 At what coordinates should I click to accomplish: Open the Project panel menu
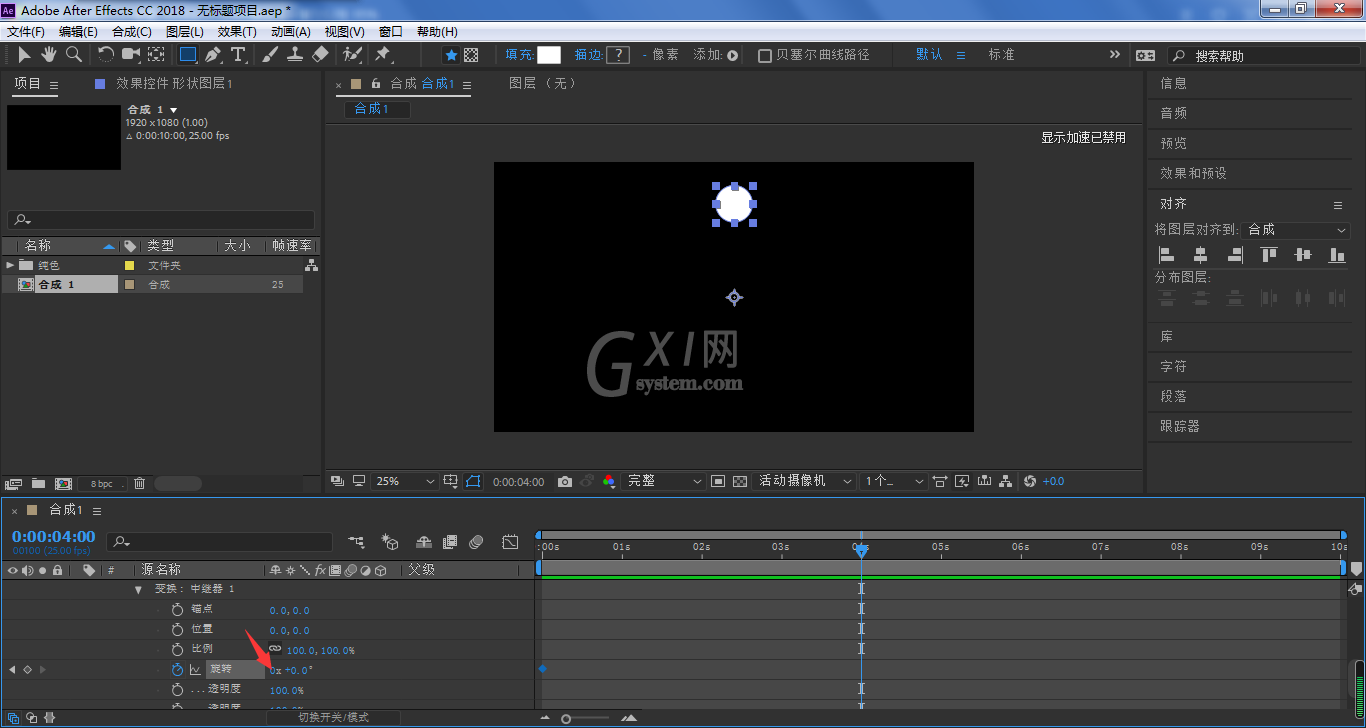pos(54,85)
